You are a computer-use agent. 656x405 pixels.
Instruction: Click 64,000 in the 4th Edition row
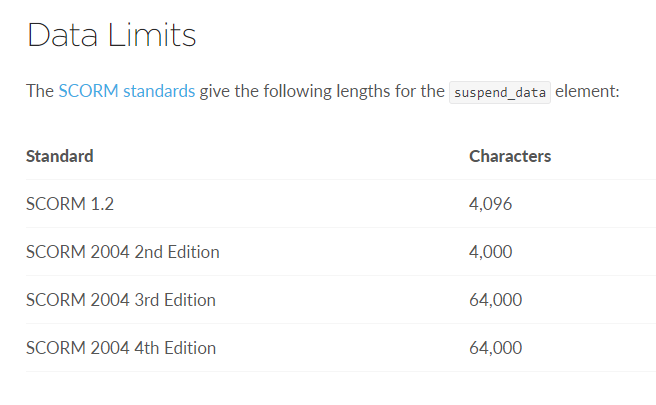(x=495, y=348)
